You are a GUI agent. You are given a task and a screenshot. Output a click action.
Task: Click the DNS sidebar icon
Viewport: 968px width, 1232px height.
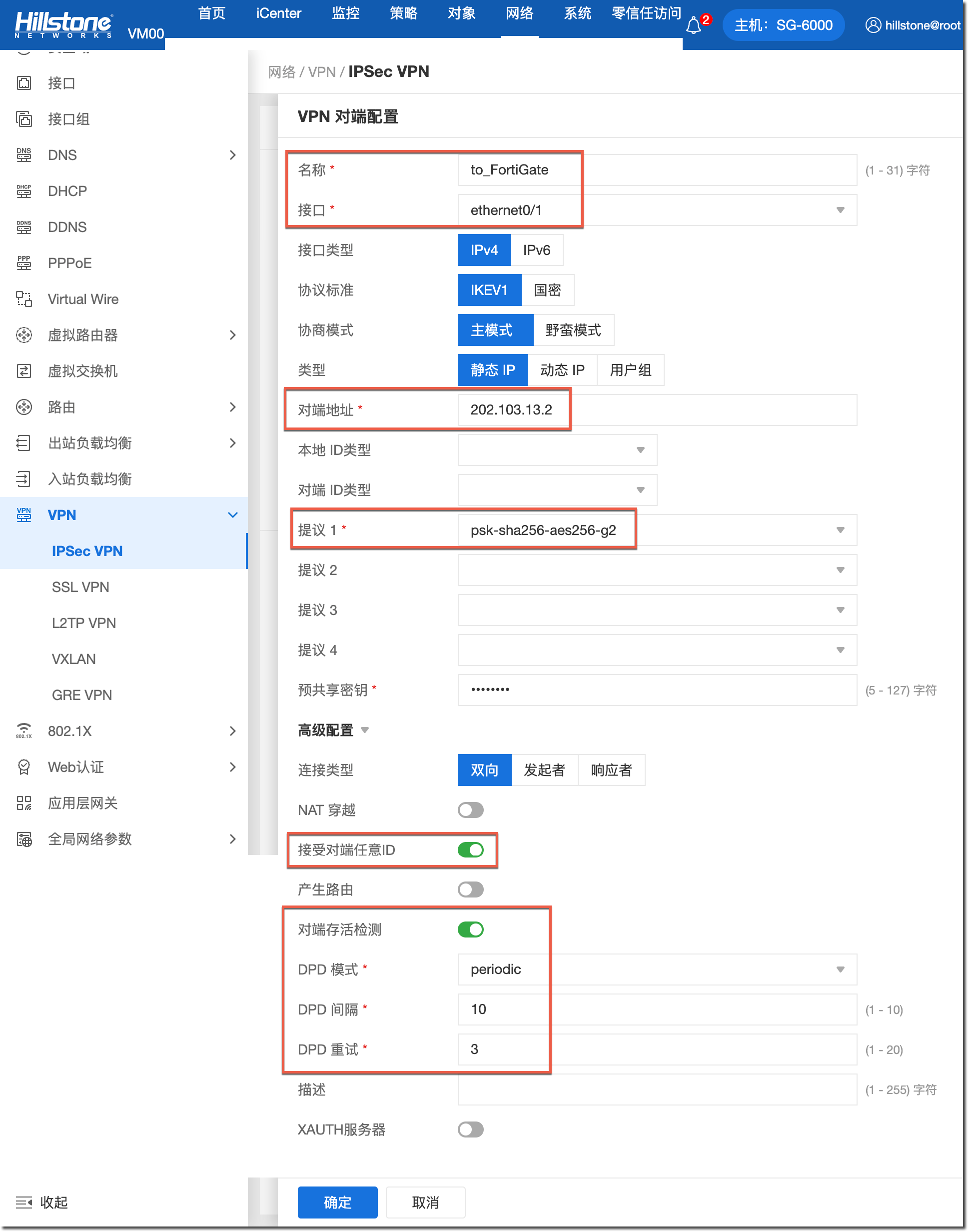(24, 155)
